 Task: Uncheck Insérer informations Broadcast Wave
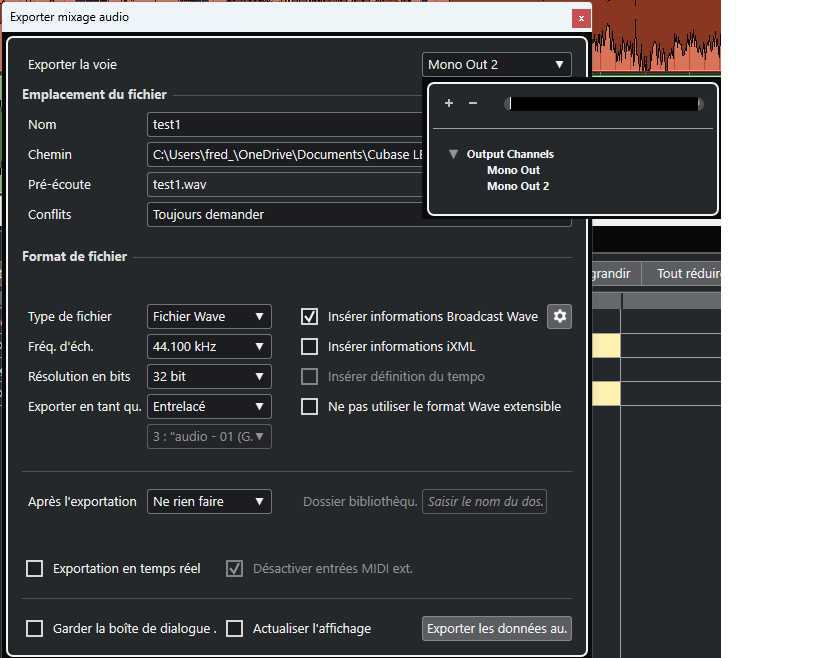pyautogui.click(x=310, y=317)
